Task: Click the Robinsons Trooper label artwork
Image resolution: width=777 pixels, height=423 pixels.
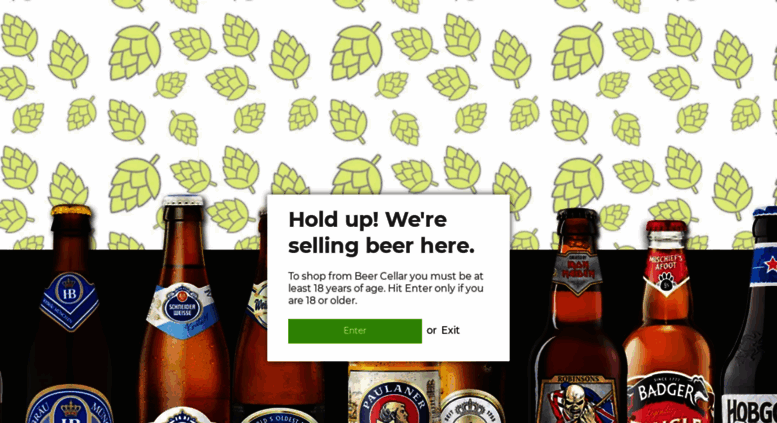Action: coord(577,400)
